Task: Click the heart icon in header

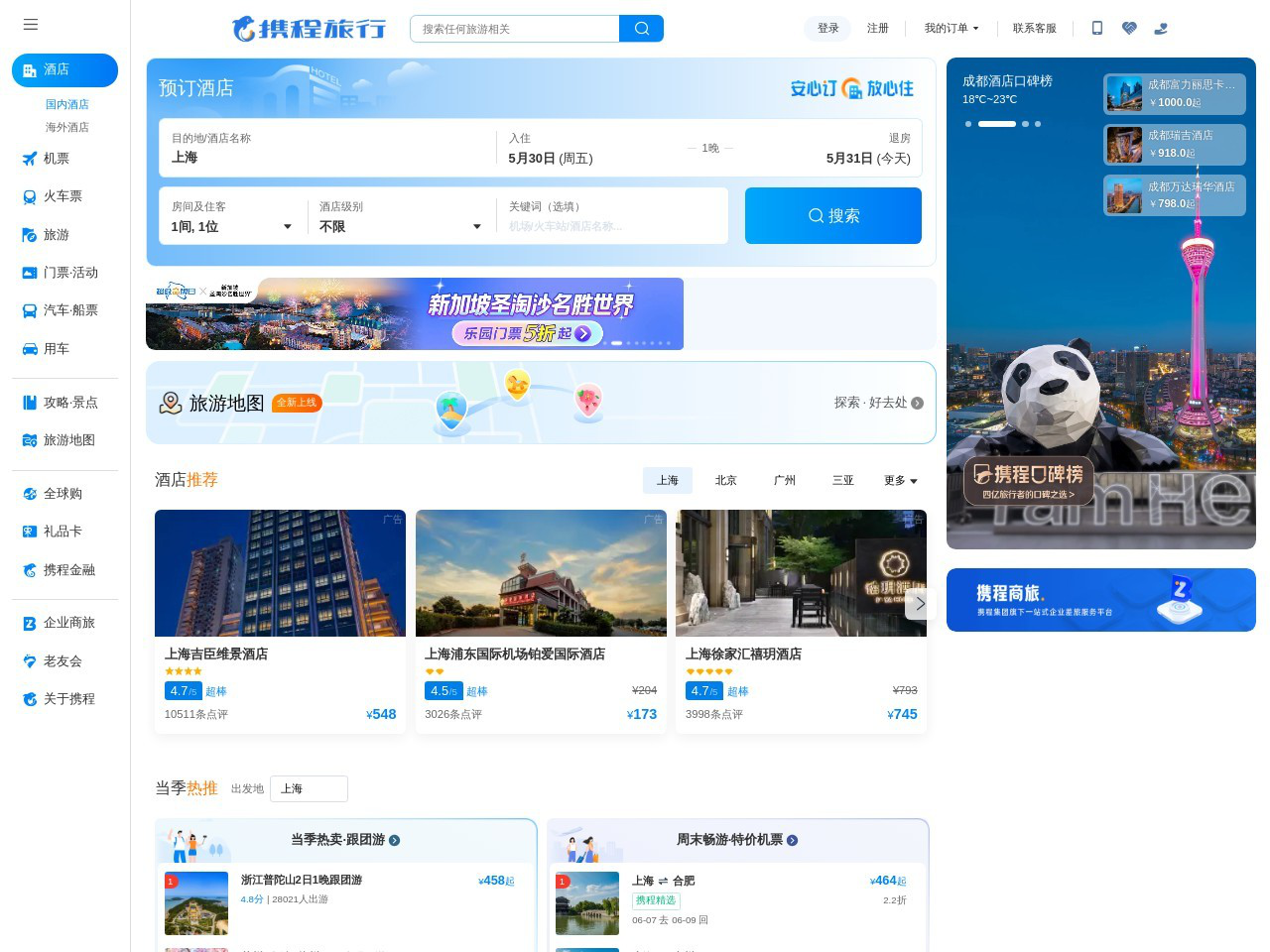Action: 1129,28
